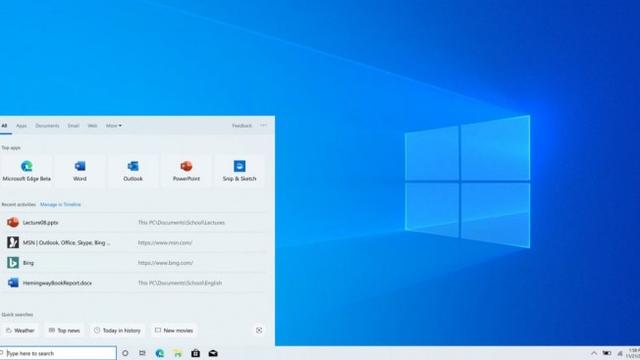Click the https://www.msn.com/ address text
The height and width of the screenshot is (360, 640).
[165, 242]
